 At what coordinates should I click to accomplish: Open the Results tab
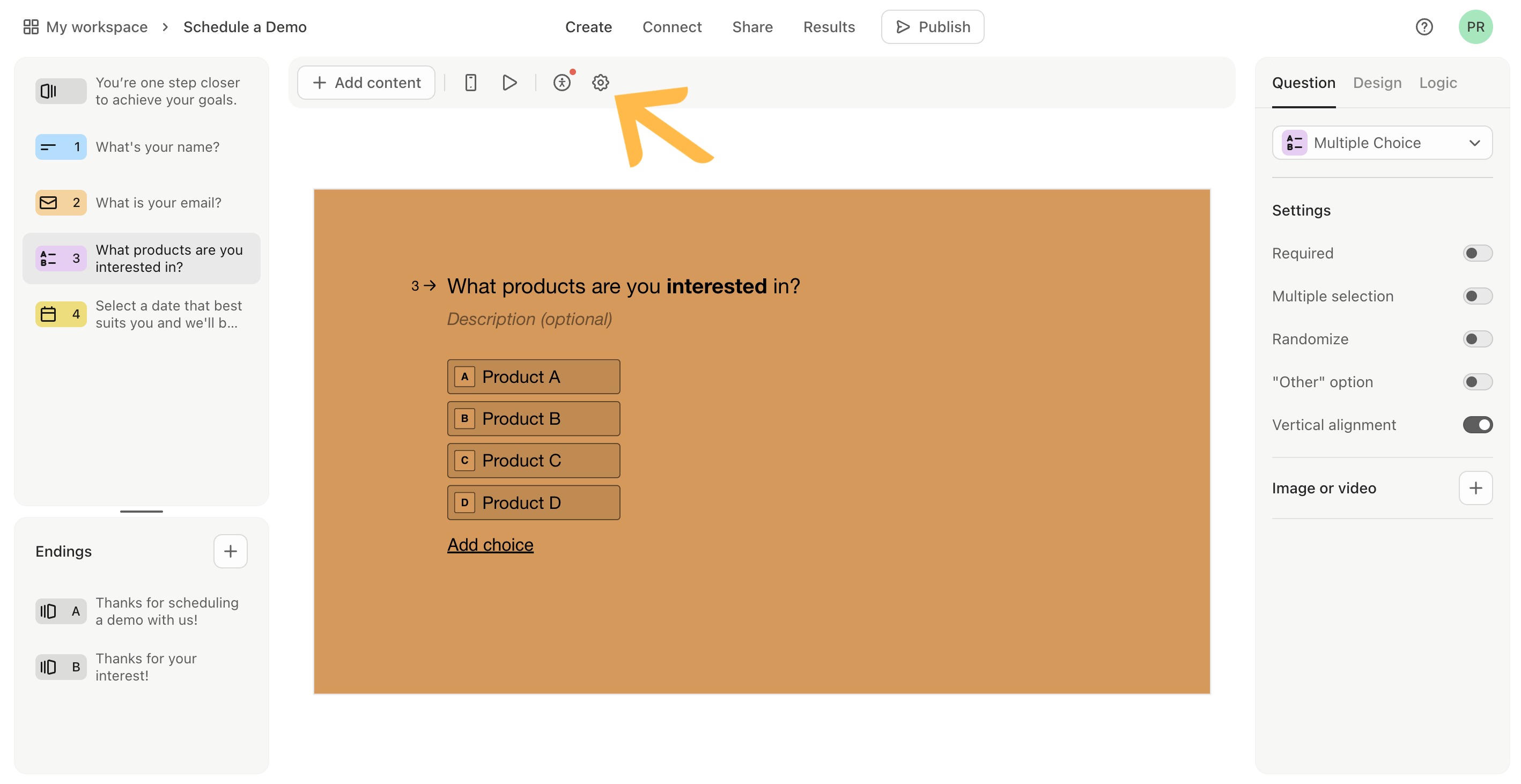(829, 27)
